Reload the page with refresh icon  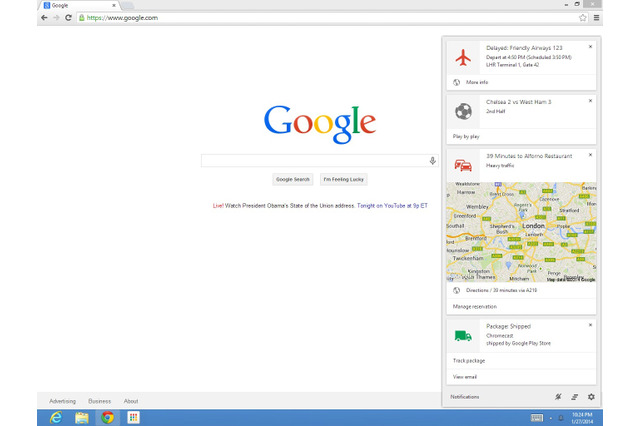(68, 18)
